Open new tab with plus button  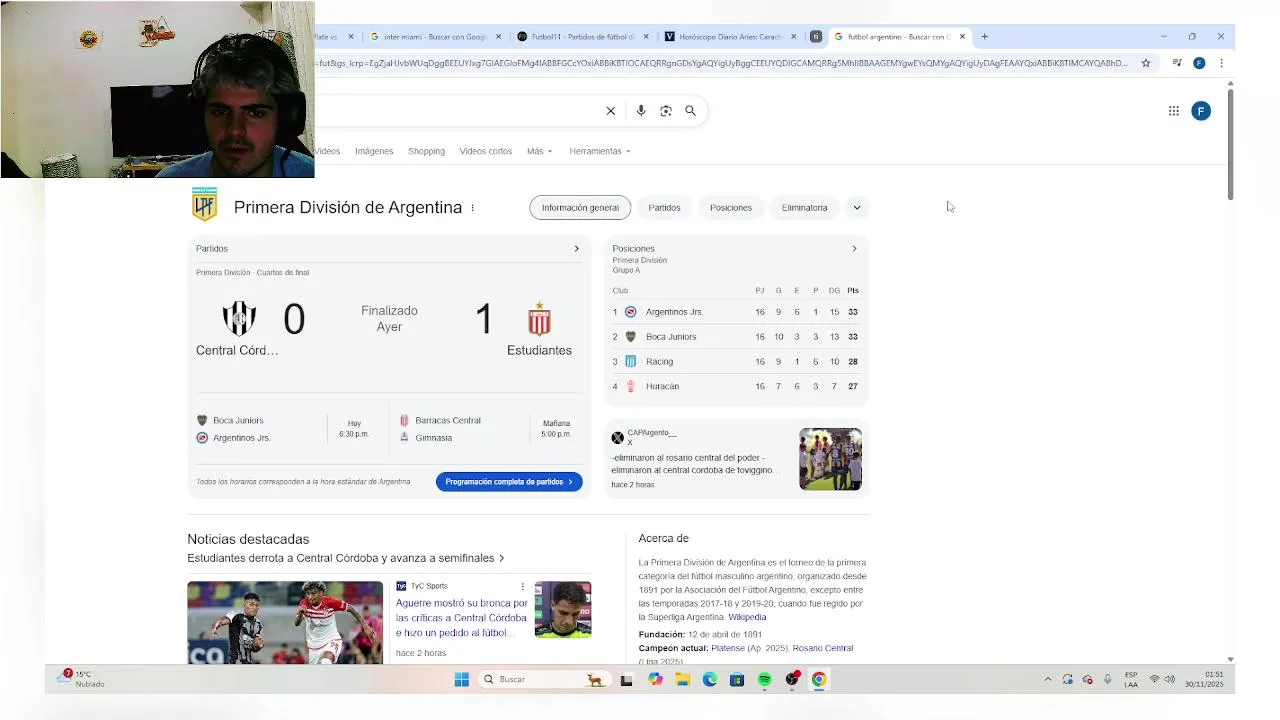(x=984, y=37)
